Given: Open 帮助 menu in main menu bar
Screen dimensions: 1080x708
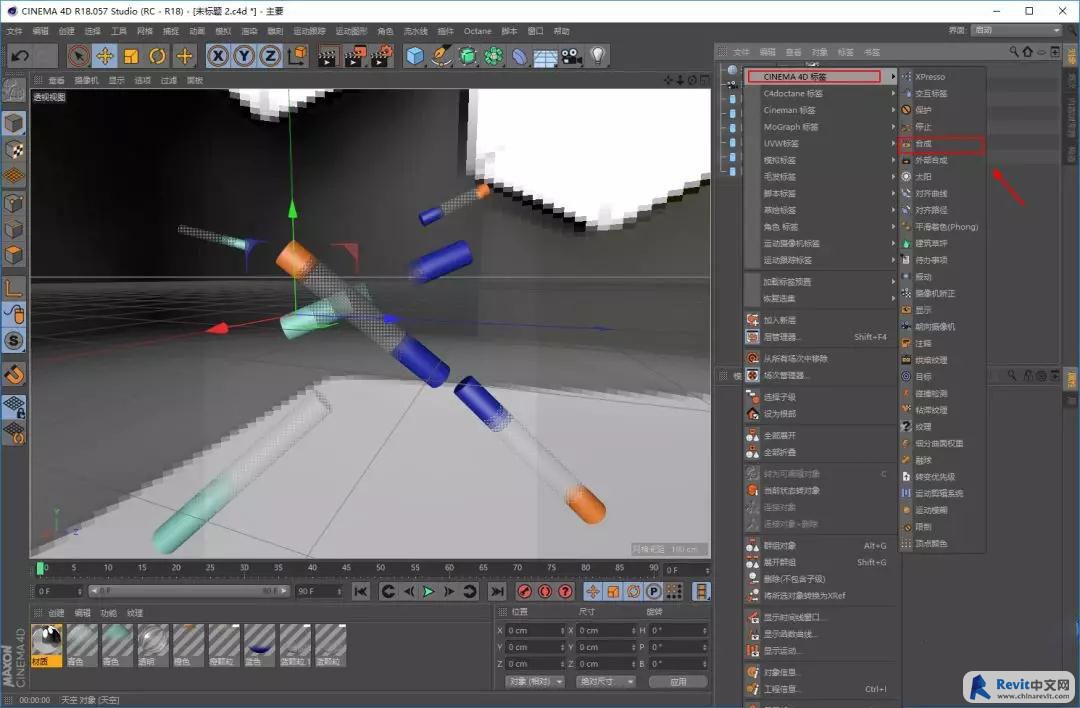Looking at the screenshot, I should (561, 31).
